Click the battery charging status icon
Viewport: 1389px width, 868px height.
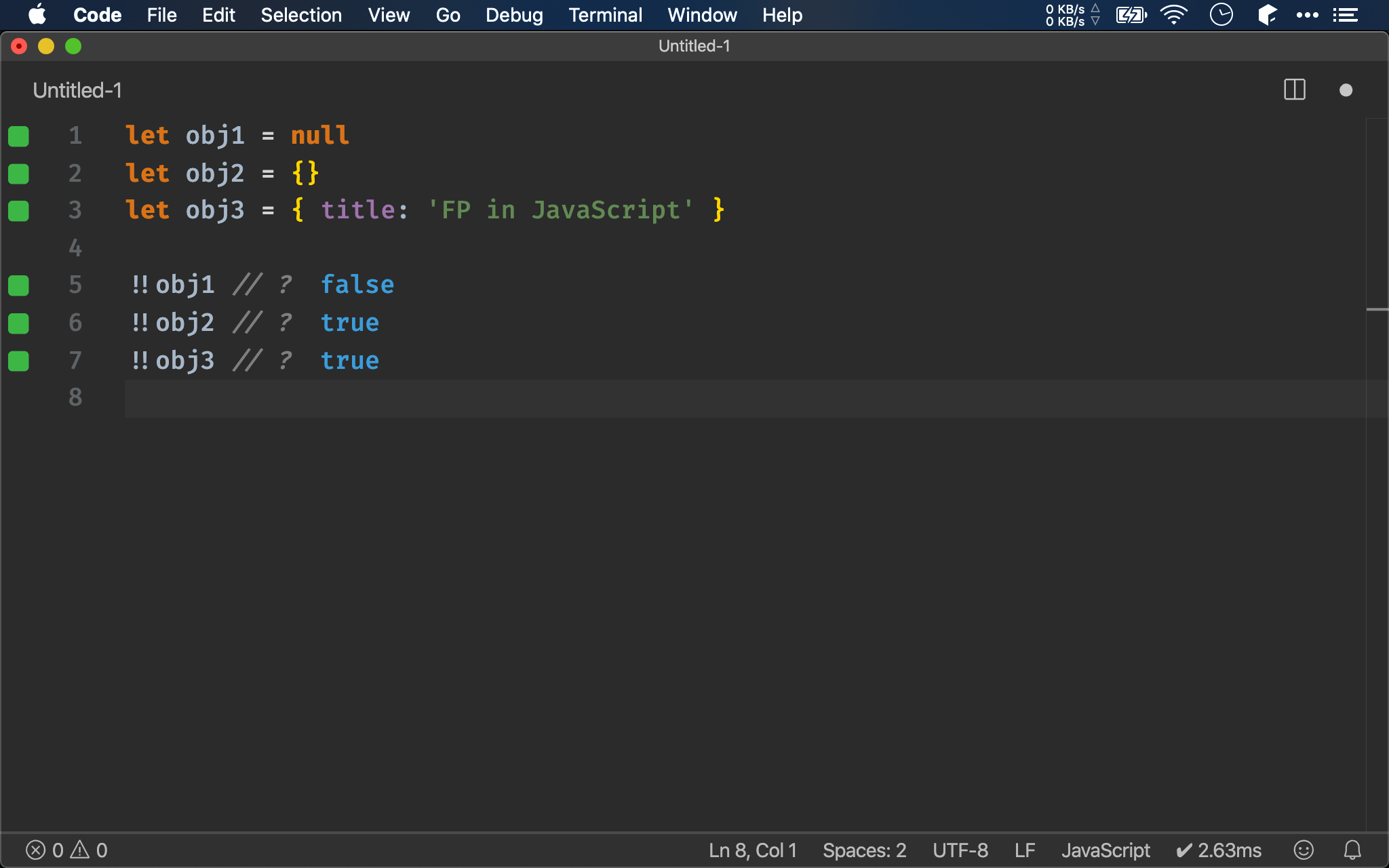coord(1131,15)
